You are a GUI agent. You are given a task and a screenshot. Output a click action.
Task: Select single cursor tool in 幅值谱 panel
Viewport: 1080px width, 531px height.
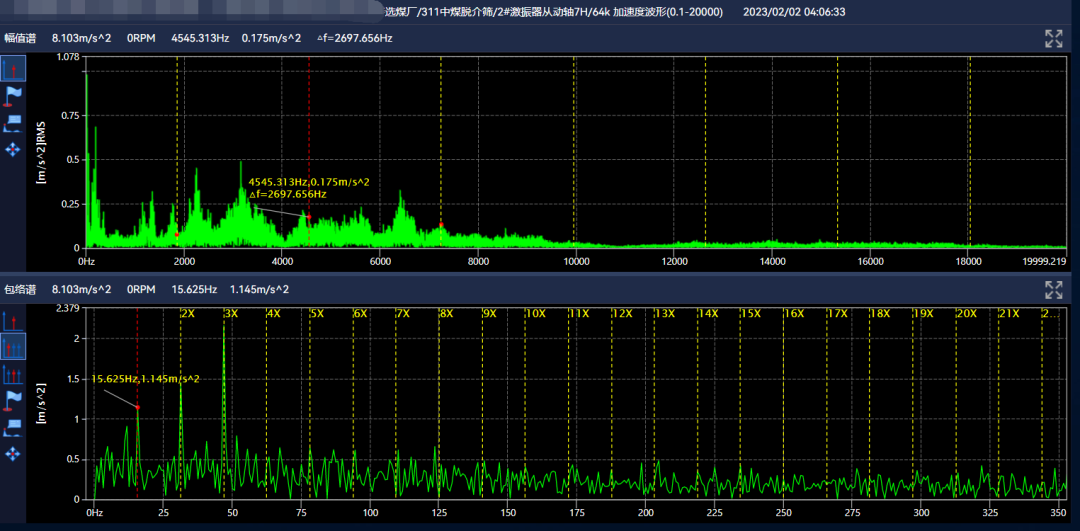[x=13, y=68]
